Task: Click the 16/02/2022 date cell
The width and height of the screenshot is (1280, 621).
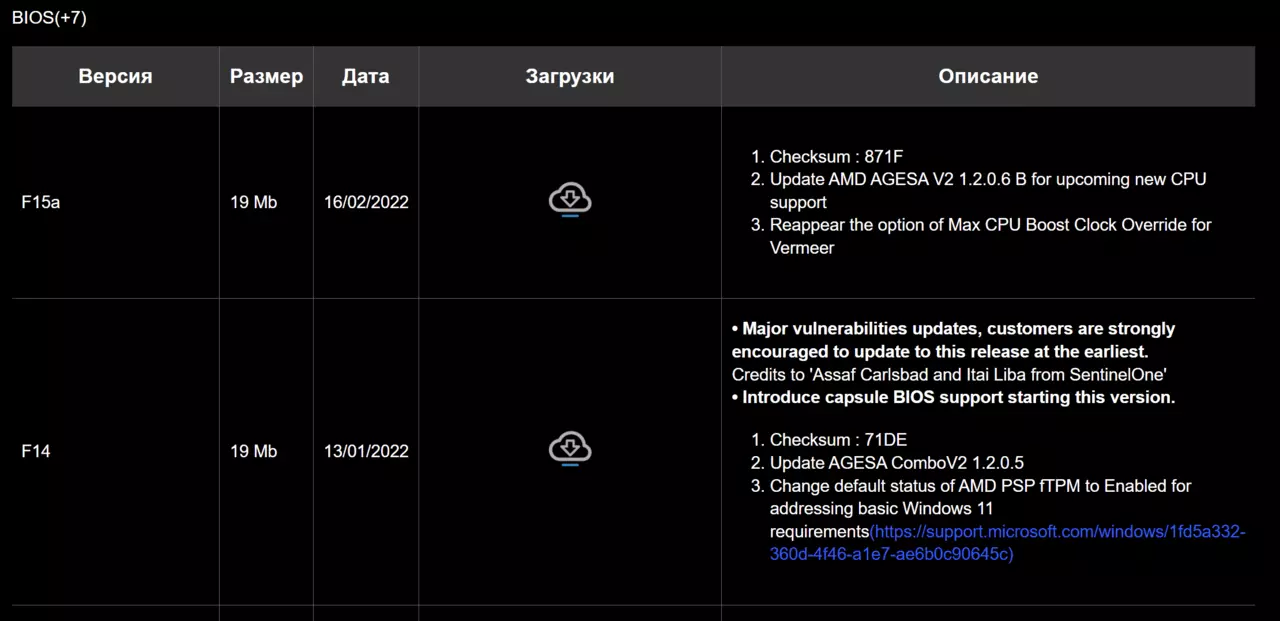Action: 366,202
